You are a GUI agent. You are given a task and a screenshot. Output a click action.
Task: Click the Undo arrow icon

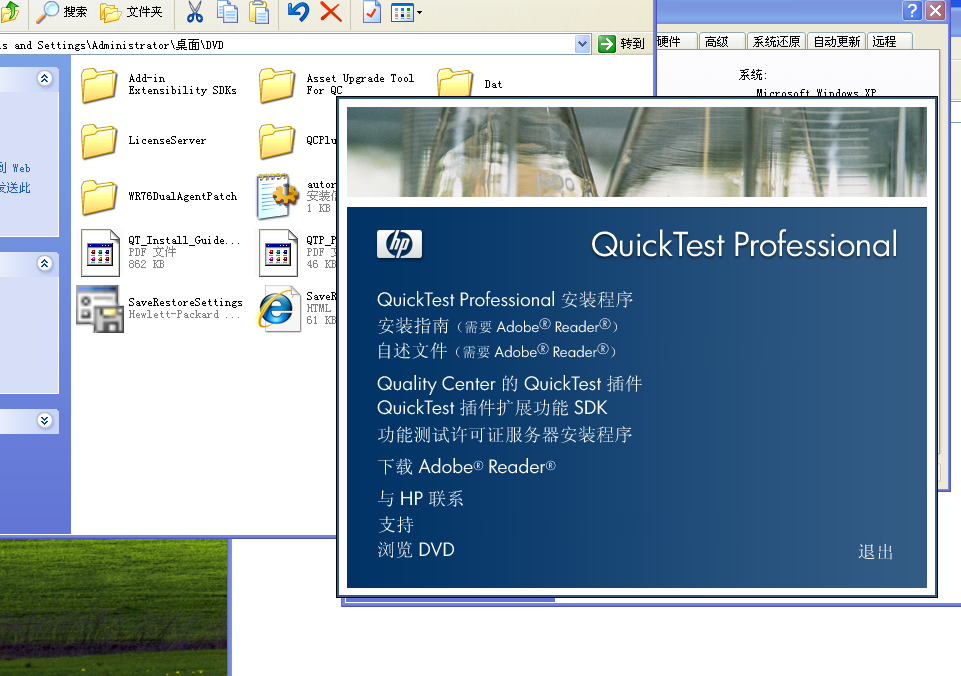click(x=298, y=12)
